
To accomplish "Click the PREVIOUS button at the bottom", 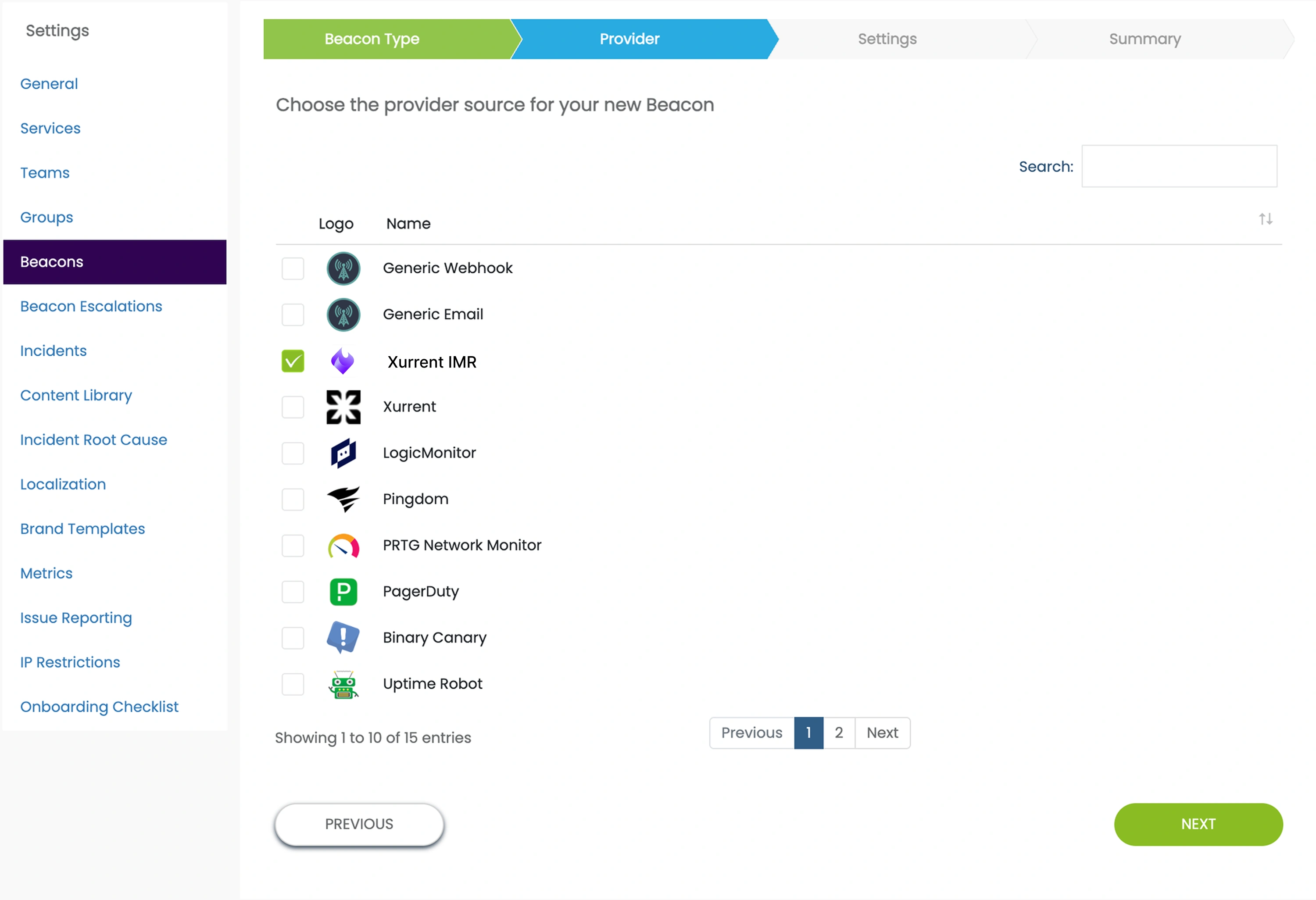I will (x=359, y=824).
